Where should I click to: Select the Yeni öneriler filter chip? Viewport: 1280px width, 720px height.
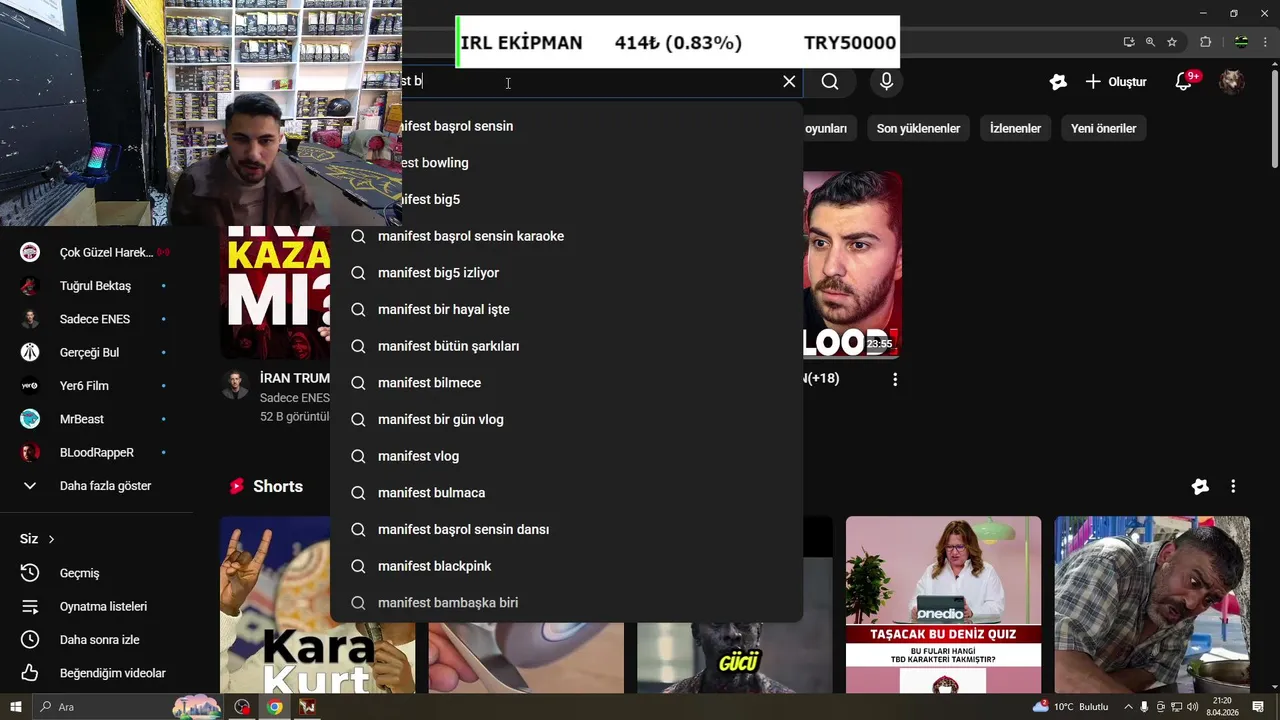pyautogui.click(x=1103, y=128)
